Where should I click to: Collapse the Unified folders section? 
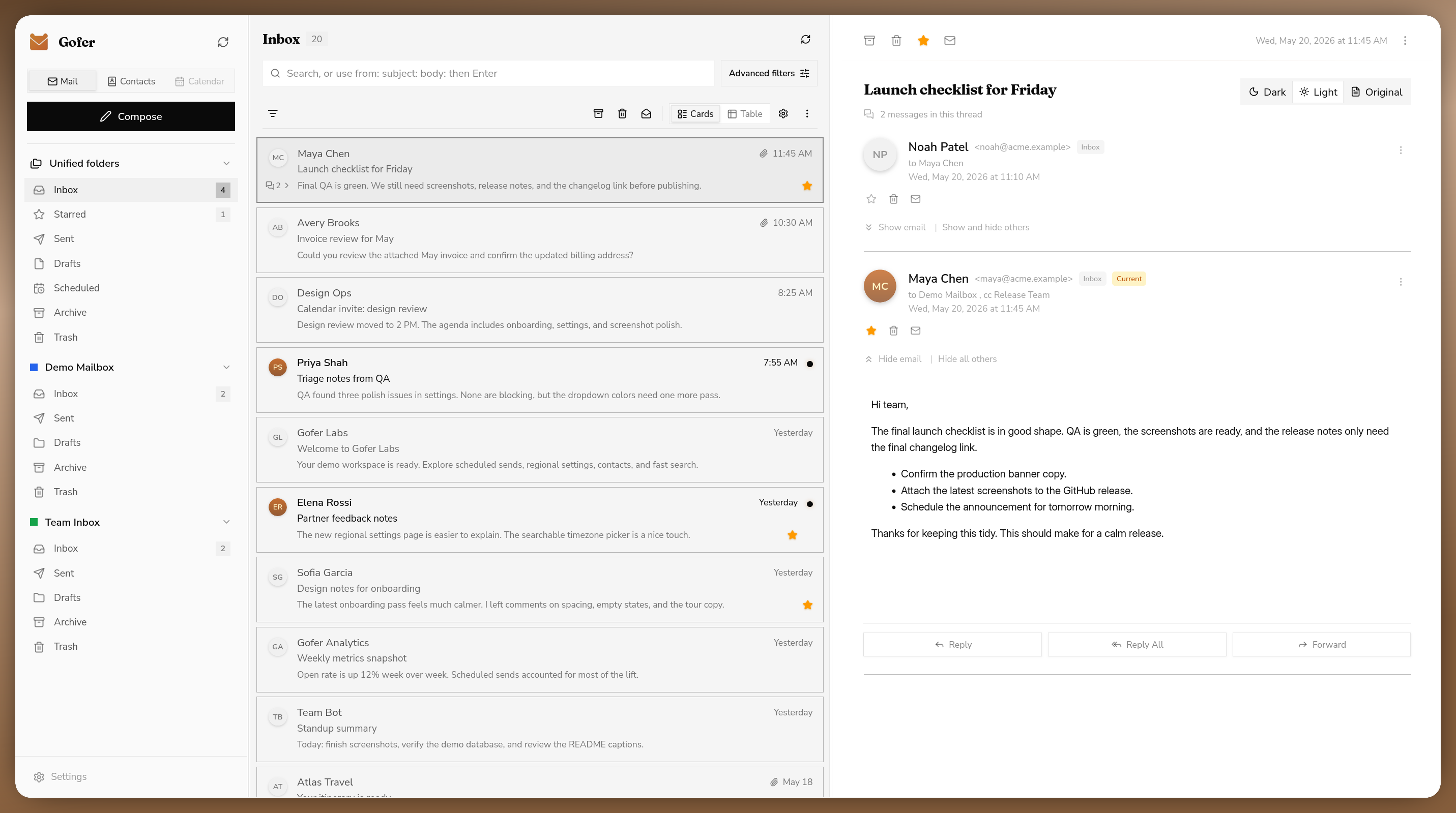226,163
